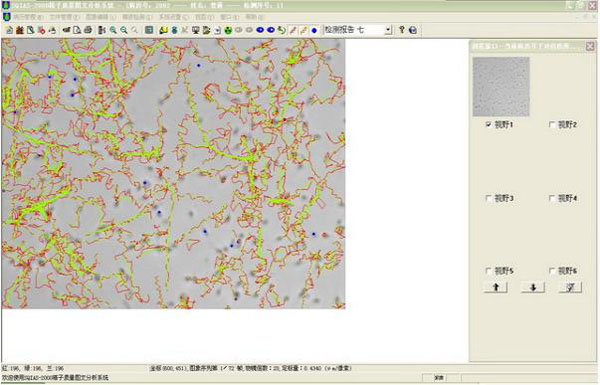Click the zoom-out magnifier toolbar icon
Viewport: 600px width, 385px height.
(124, 30)
